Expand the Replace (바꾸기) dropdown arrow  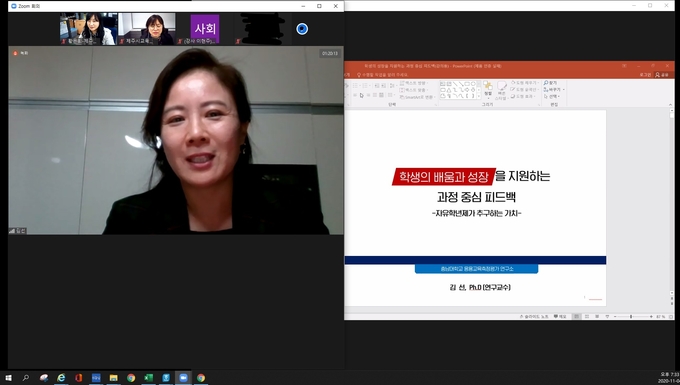tap(563, 89)
